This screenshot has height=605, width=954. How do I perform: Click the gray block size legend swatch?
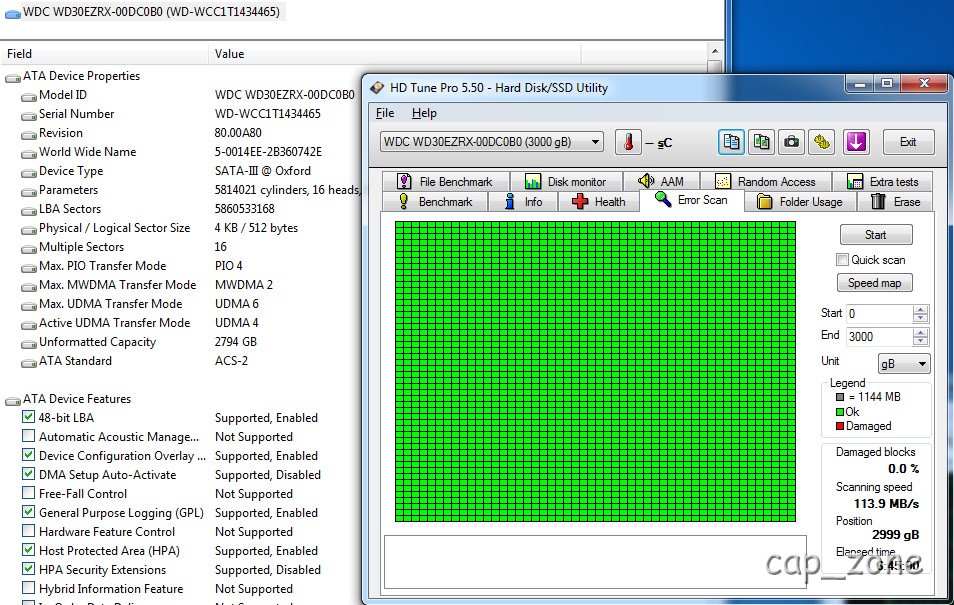coord(840,397)
